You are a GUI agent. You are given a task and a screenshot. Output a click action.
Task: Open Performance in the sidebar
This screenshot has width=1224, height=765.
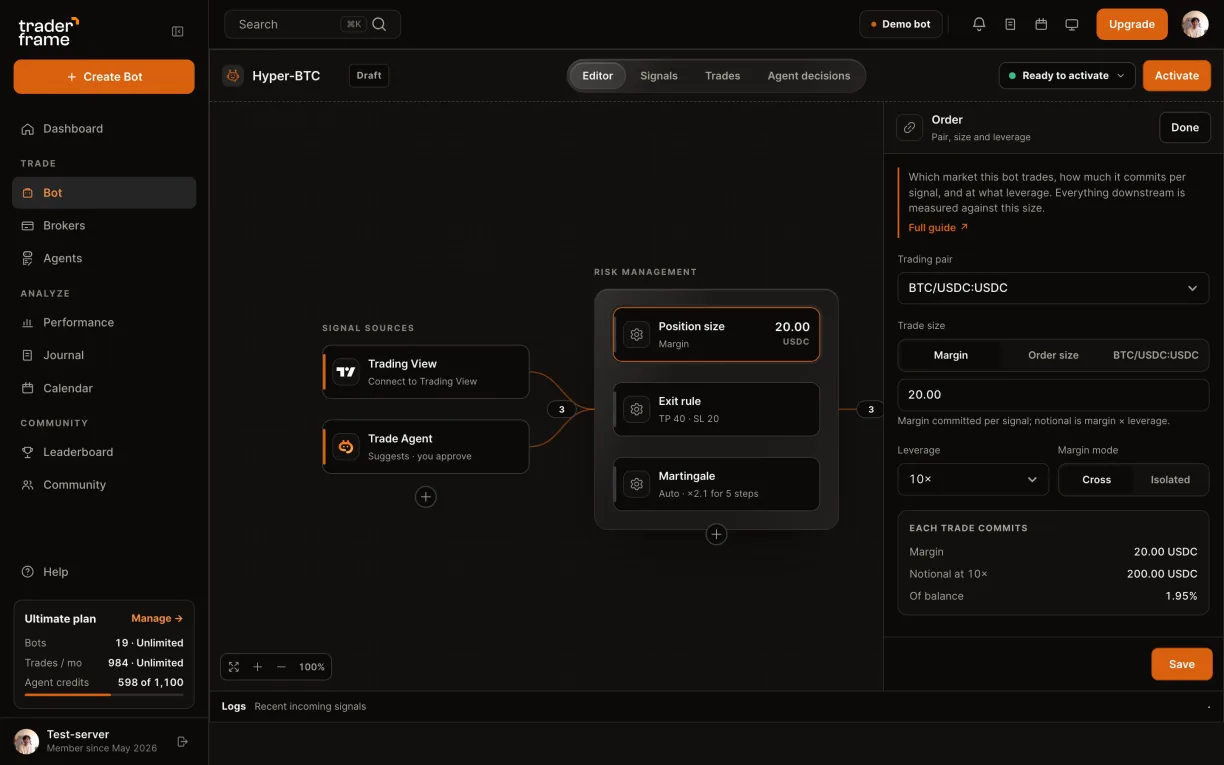coord(104,322)
